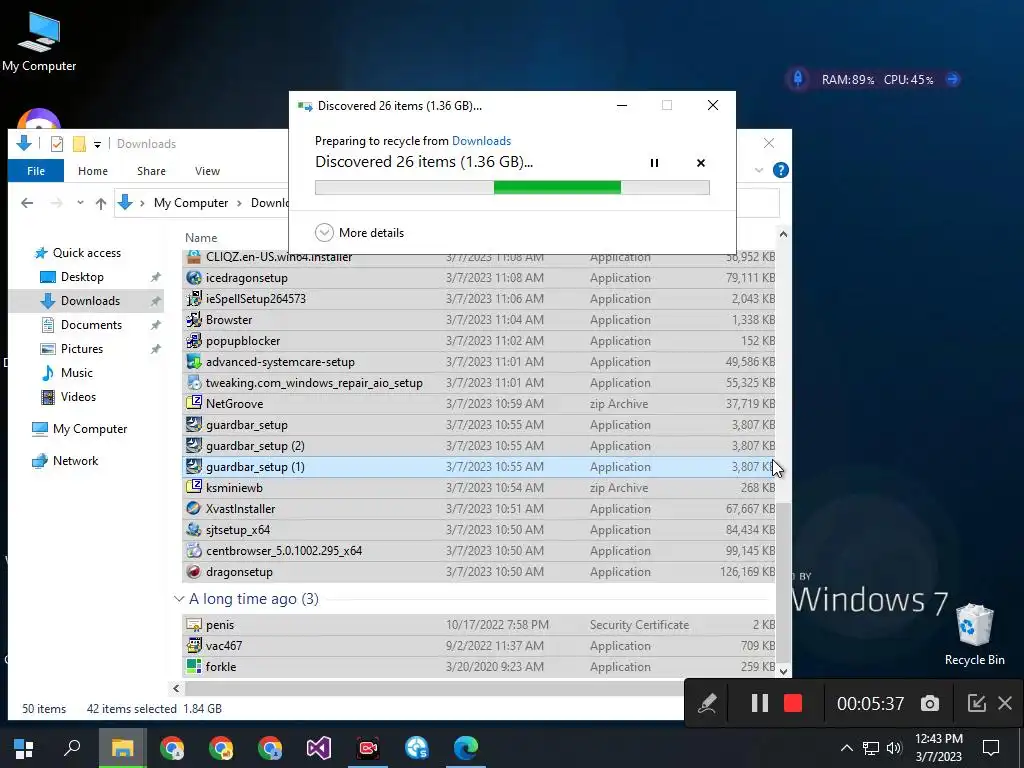
Task: Go back in Explorer navigation
Action: tap(27, 203)
